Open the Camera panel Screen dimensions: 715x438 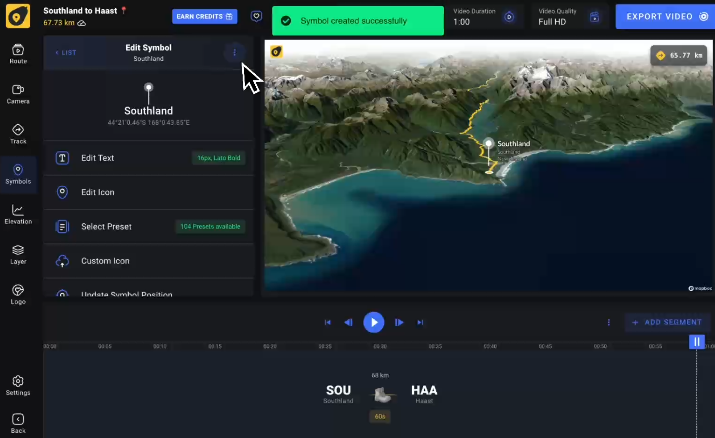click(18, 94)
